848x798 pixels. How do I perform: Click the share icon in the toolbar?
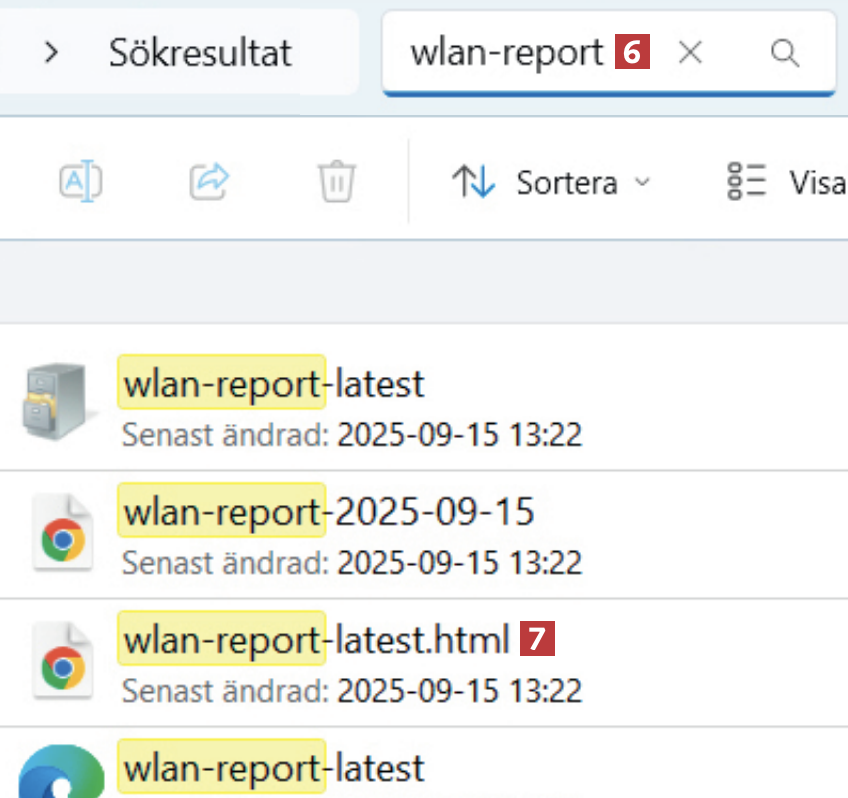pyautogui.click(x=210, y=182)
